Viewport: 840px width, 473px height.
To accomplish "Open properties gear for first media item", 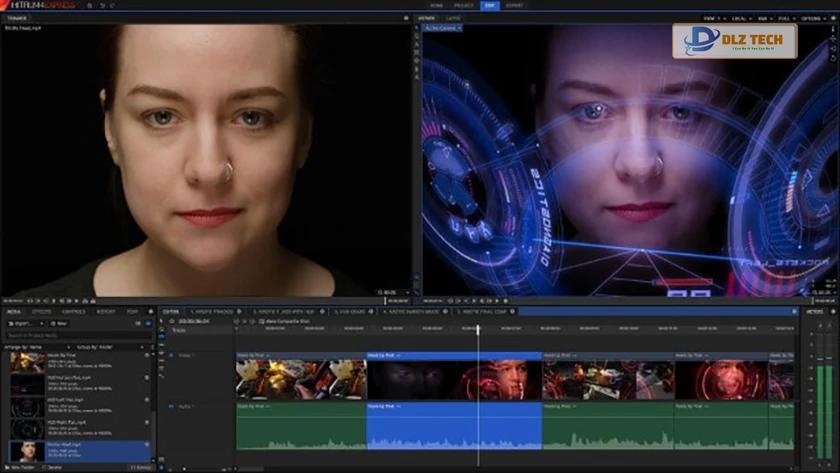I will (x=147, y=355).
